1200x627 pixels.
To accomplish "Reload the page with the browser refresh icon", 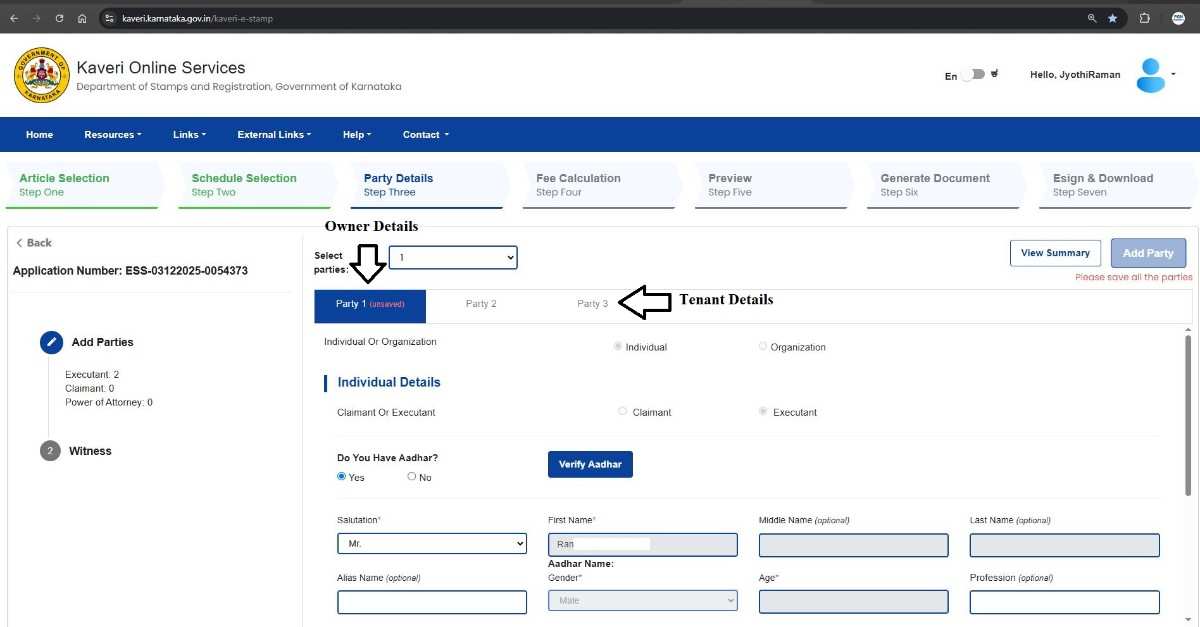I will 60,18.
